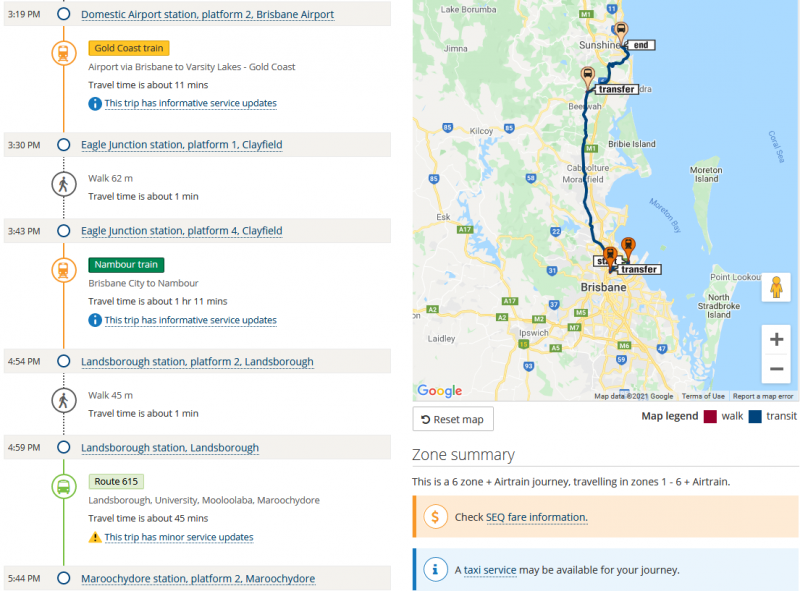Zoom out on the map
Screen dimensions: 800x591
(776, 370)
